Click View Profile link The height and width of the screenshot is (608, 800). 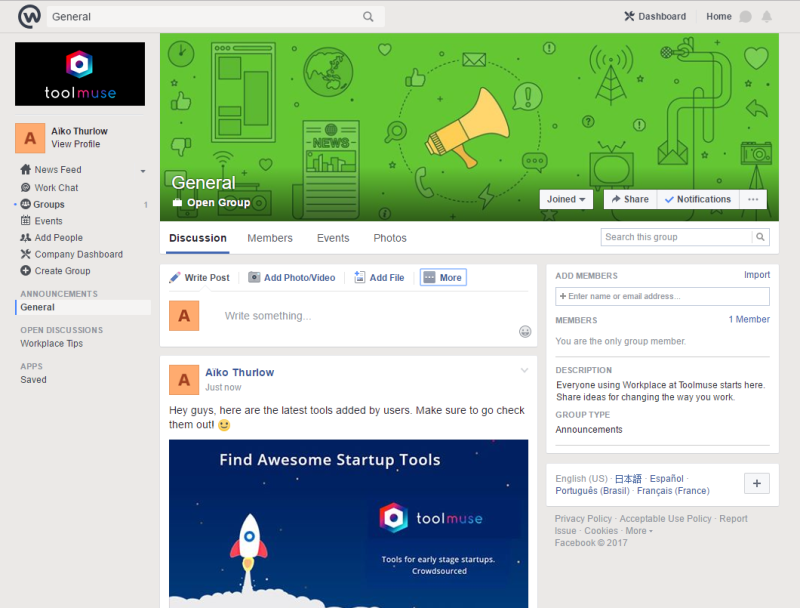(76, 144)
